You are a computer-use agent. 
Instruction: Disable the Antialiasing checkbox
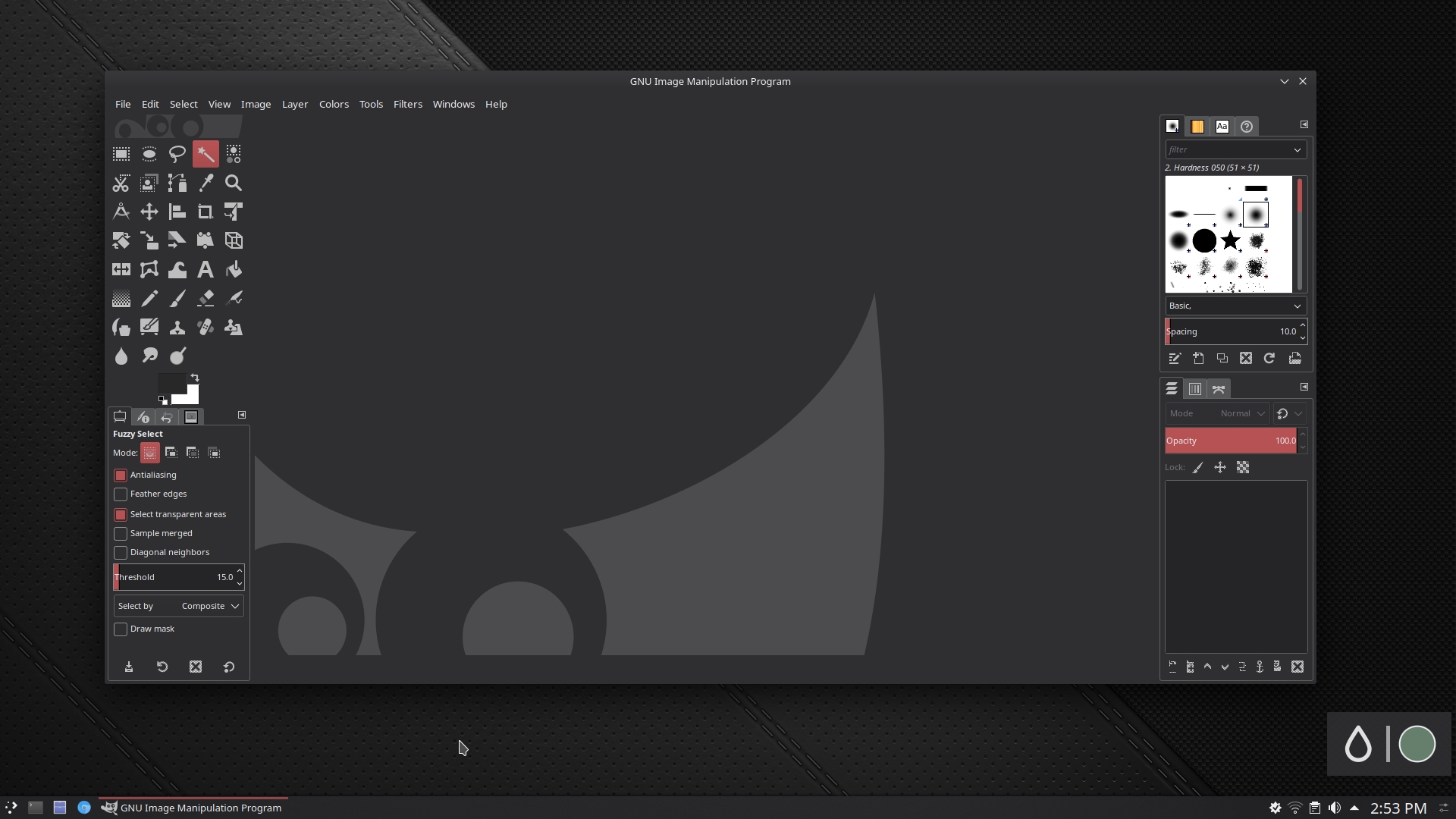[121, 475]
